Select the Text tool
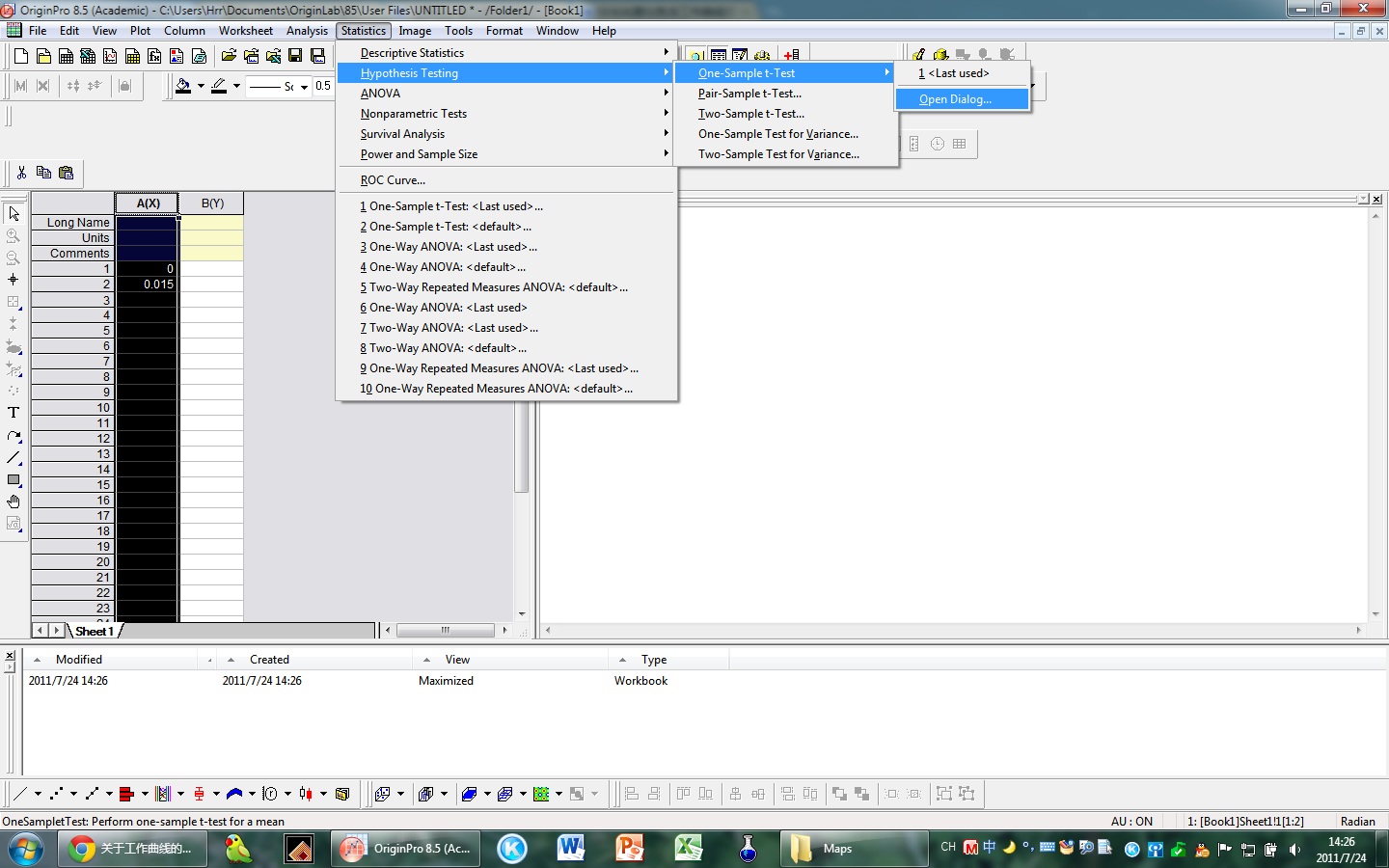 tap(14, 413)
